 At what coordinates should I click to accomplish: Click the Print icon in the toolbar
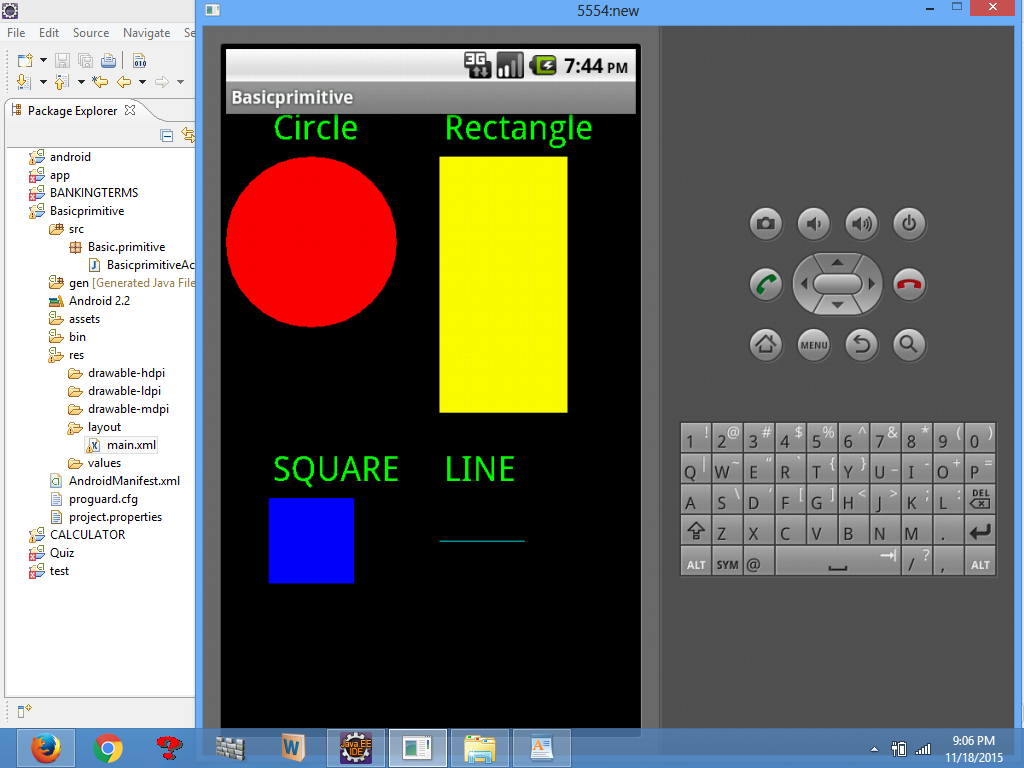click(x=108, y=61)
